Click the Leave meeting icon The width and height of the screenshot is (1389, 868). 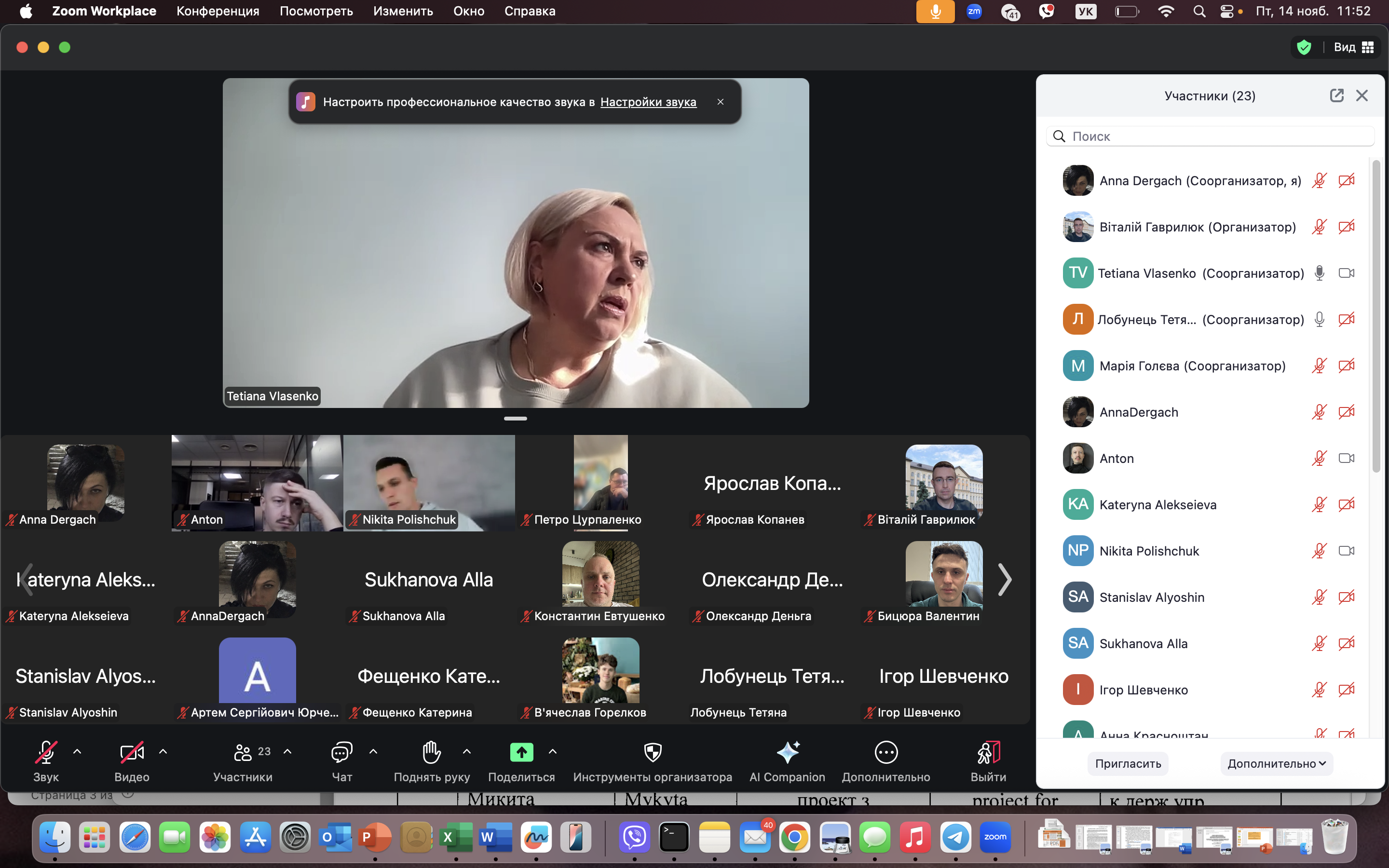point(988,752)
